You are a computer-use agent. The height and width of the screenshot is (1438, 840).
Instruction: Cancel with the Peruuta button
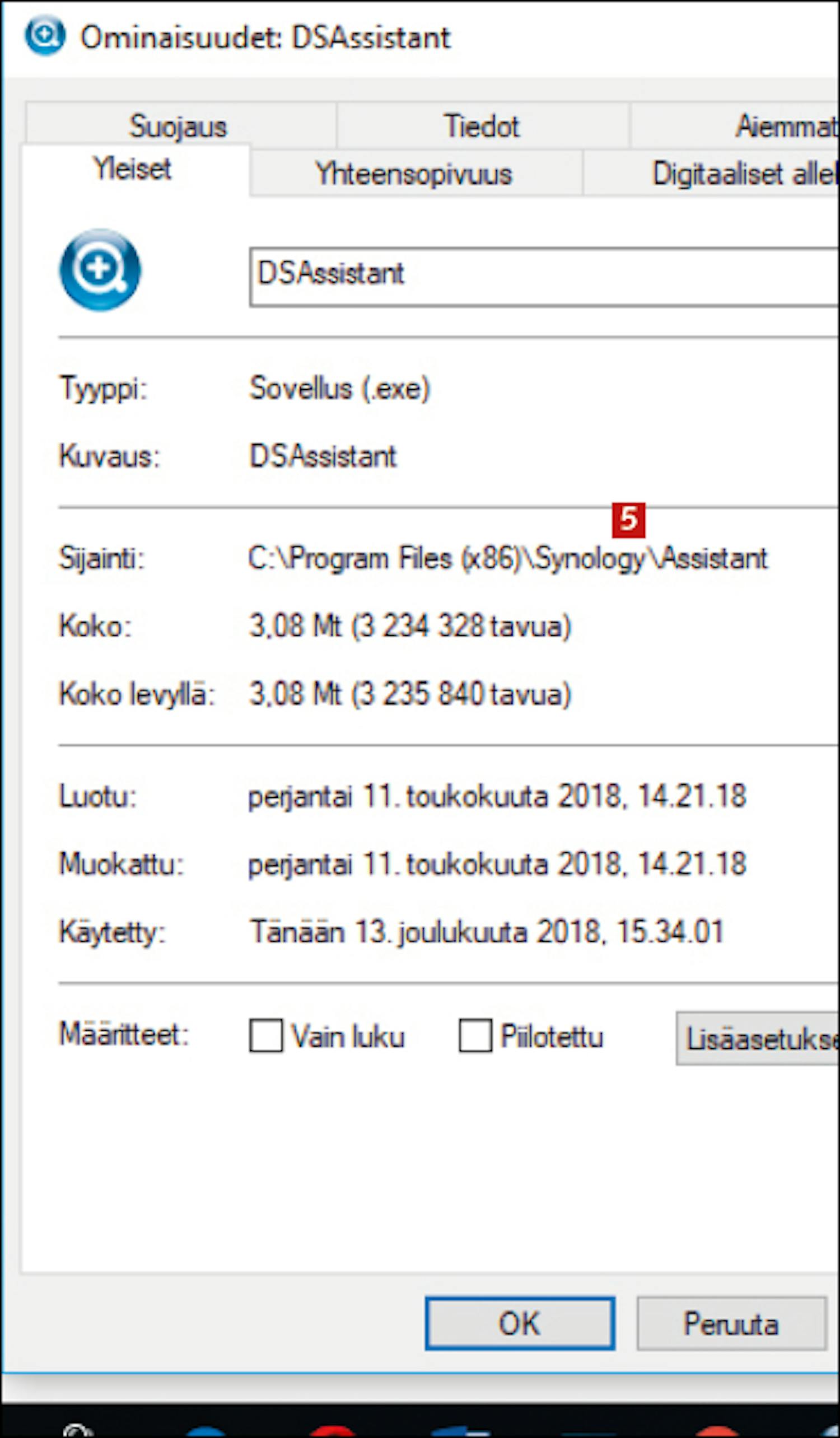click(731, 1323)
